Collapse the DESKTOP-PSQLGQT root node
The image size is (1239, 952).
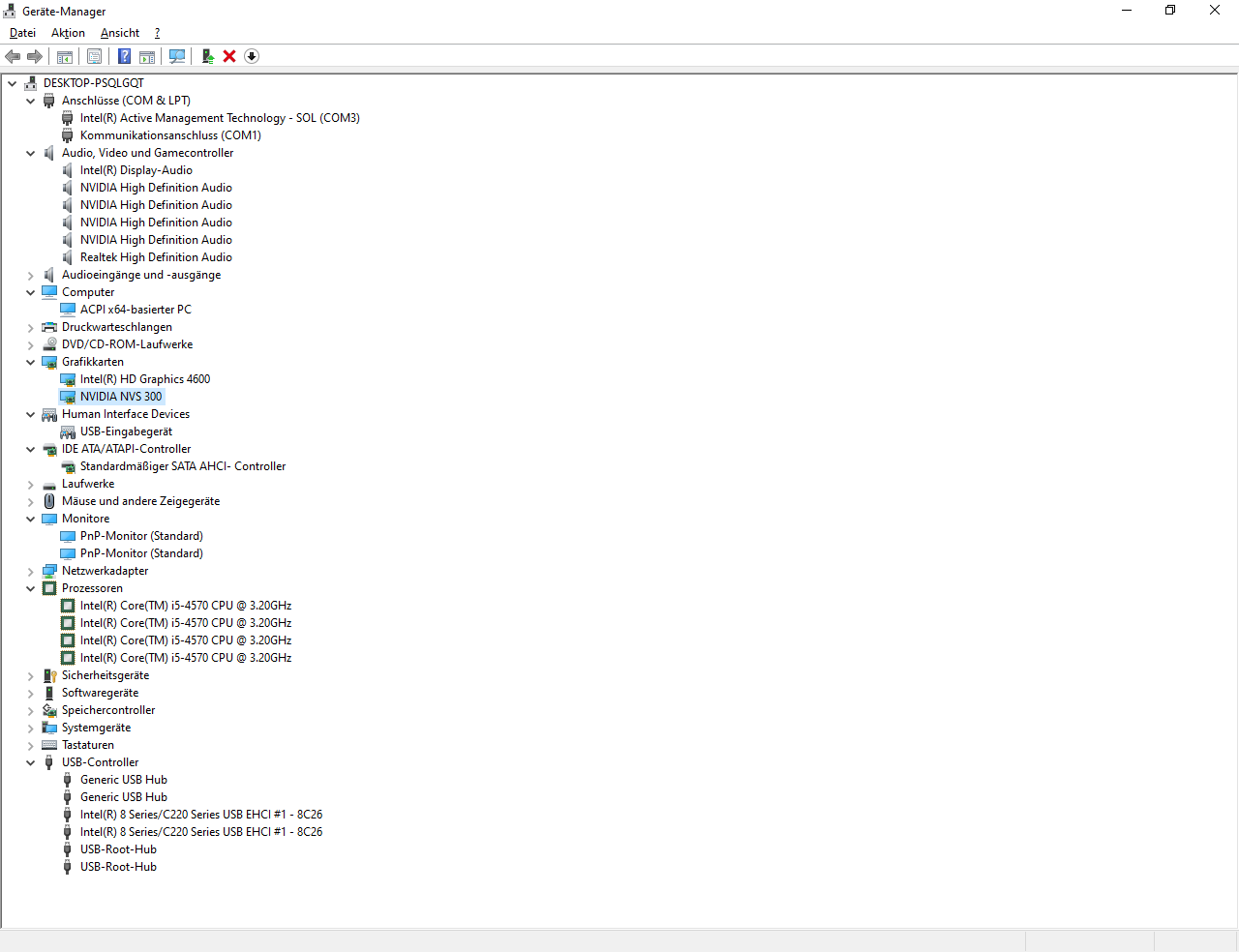(x=13, y=83)
